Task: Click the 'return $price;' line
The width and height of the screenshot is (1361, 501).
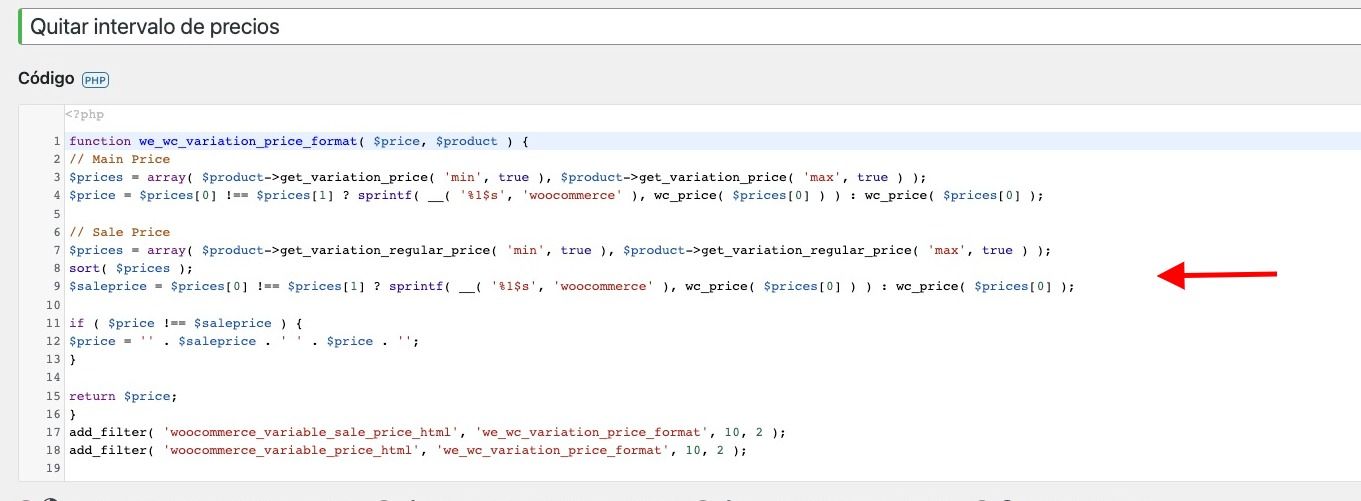Action: point(123,396)
